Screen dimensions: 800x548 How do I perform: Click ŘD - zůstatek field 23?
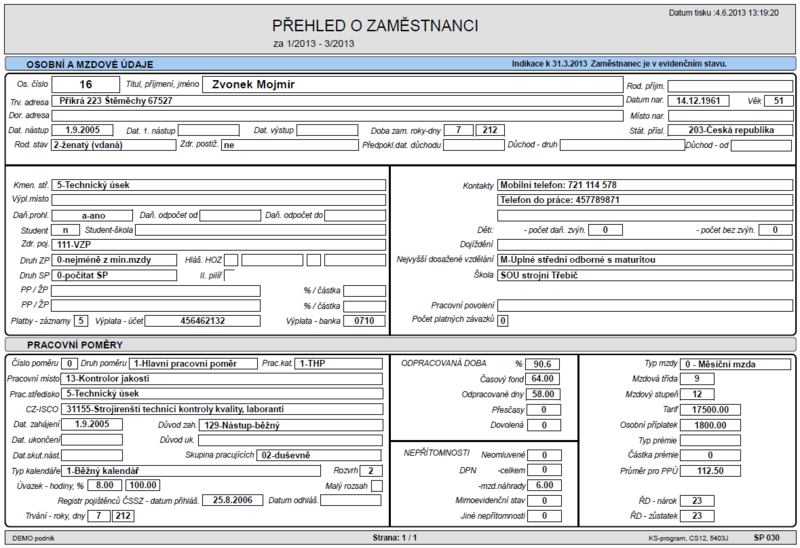[697, 516]
